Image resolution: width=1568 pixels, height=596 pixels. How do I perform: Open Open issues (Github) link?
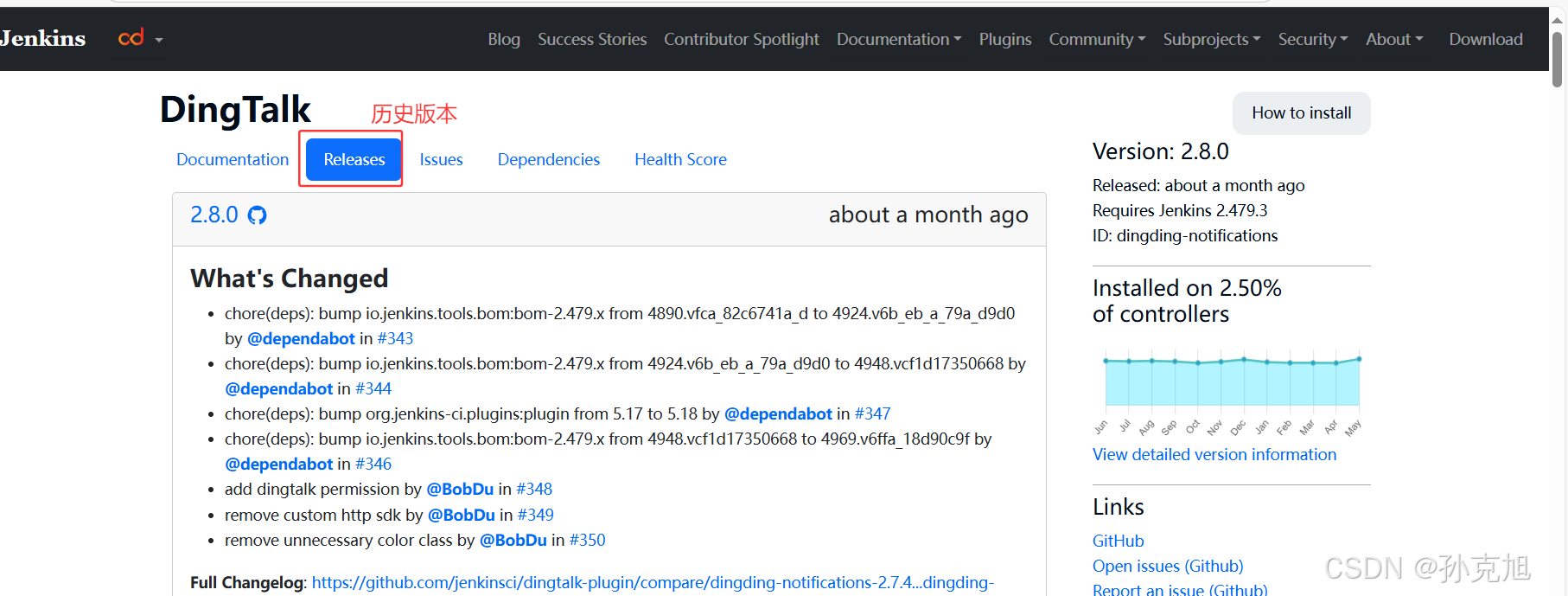point(1168,566)
